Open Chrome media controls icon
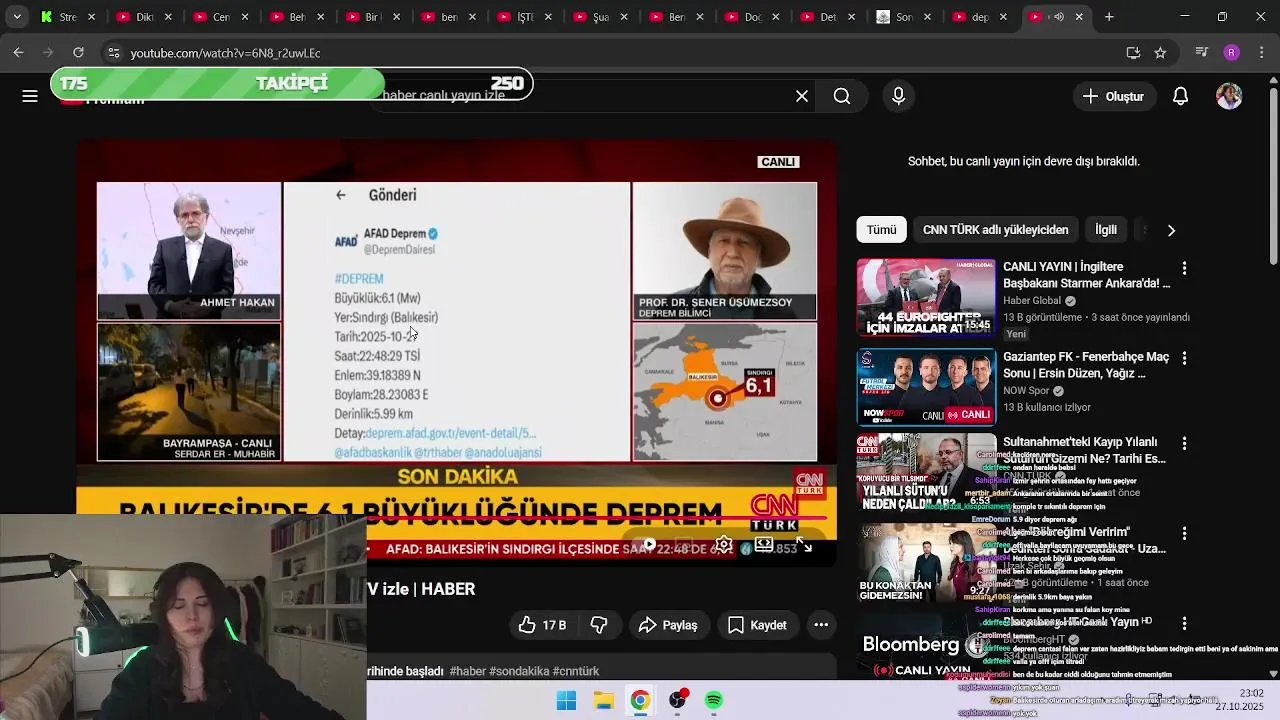 tap(1202, 52)
